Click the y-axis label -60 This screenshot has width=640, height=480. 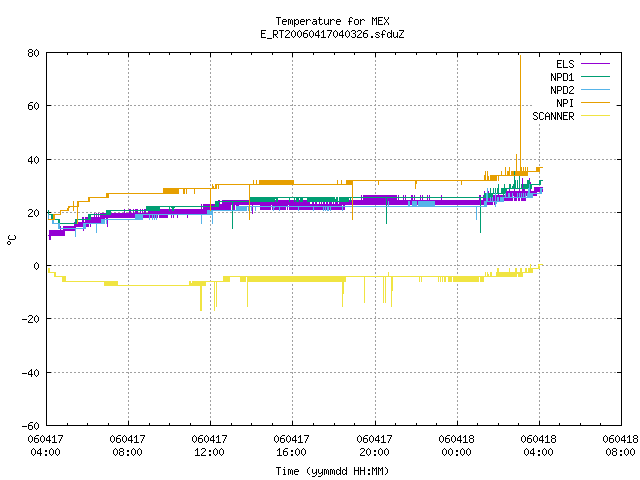point(31,426)
